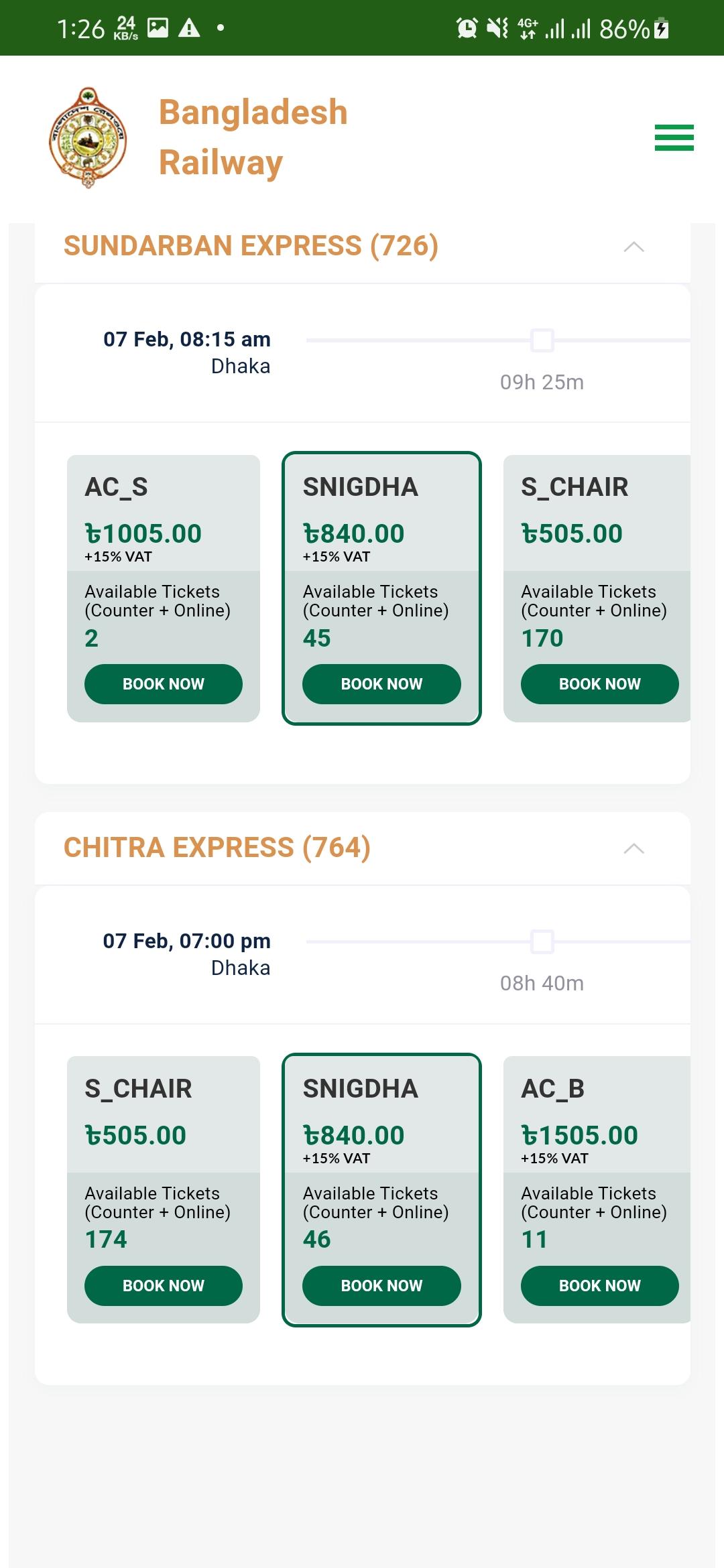Viewport: 724px width, 1568px height.
Task: Select the Sundarban Express AC_S class card
Action: [x=164, y=588]
